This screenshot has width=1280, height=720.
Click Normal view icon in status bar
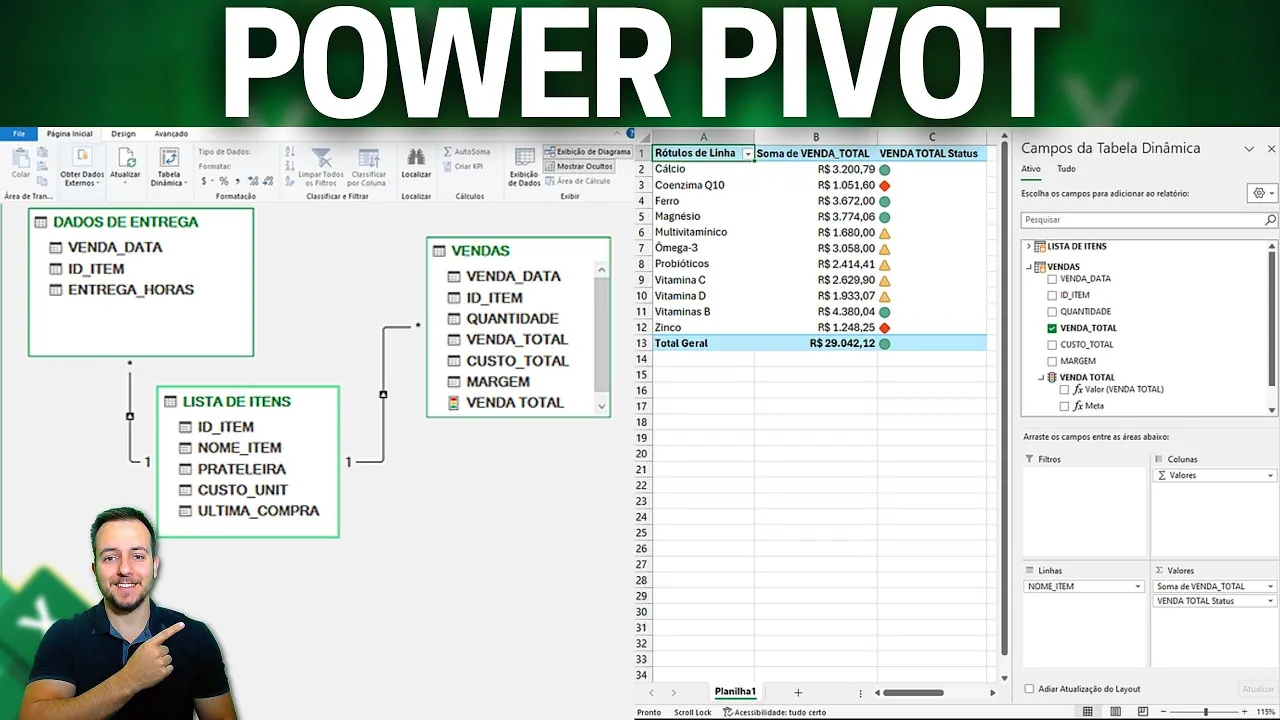click(1088, 712)
